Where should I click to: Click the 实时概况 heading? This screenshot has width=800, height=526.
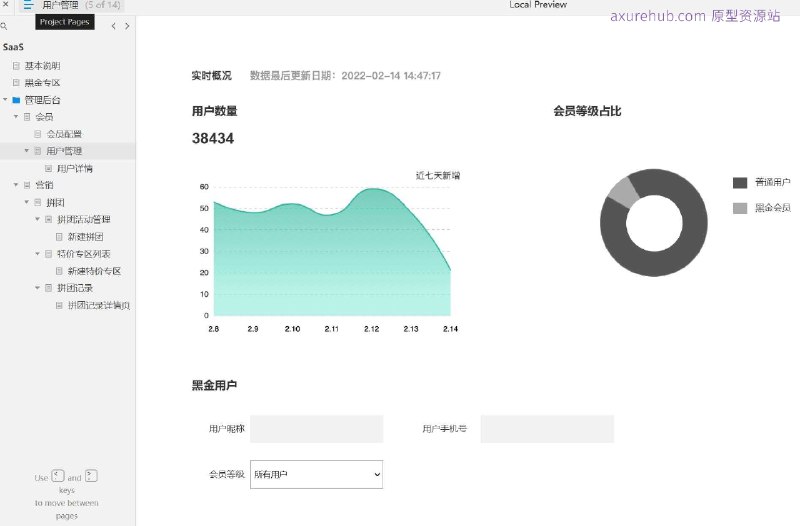(x=212, y=76)
